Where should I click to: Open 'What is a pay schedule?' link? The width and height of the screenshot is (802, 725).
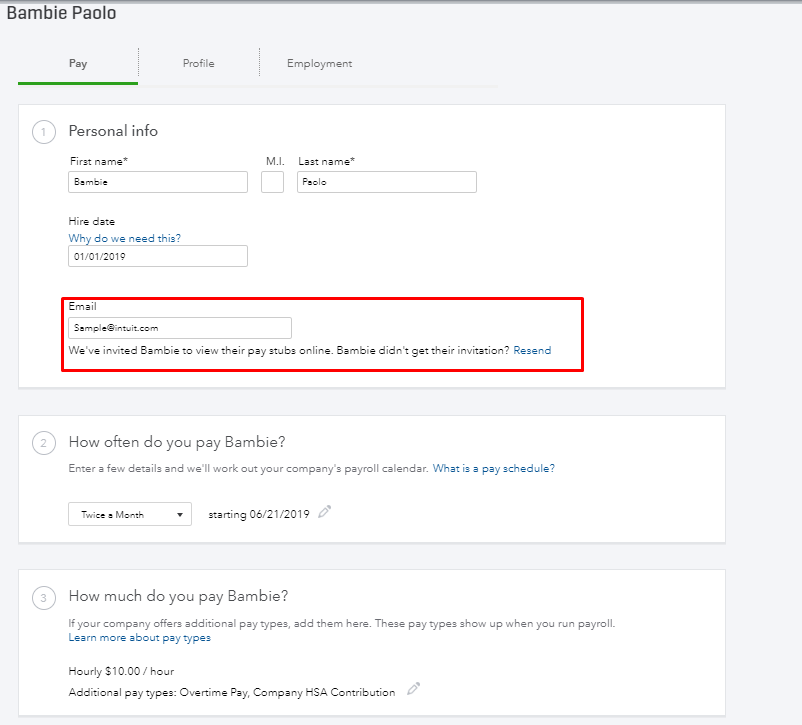coord(493,468)
